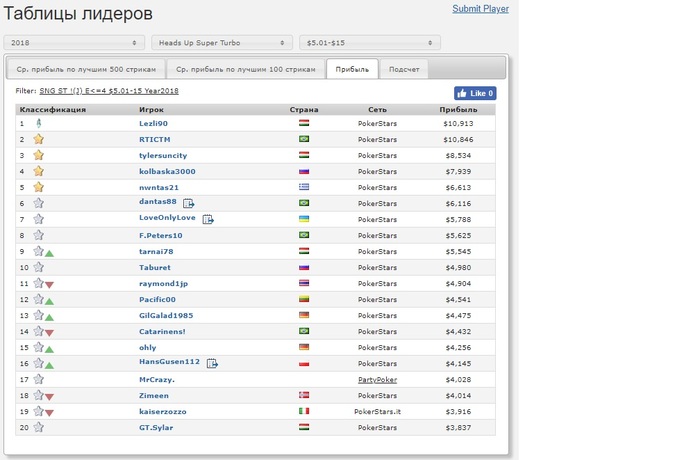Open the 2018 year dropdown

coord(74,43)
